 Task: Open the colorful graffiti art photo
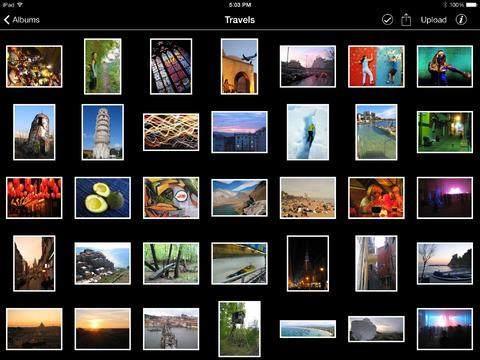(x=171, y=198)
